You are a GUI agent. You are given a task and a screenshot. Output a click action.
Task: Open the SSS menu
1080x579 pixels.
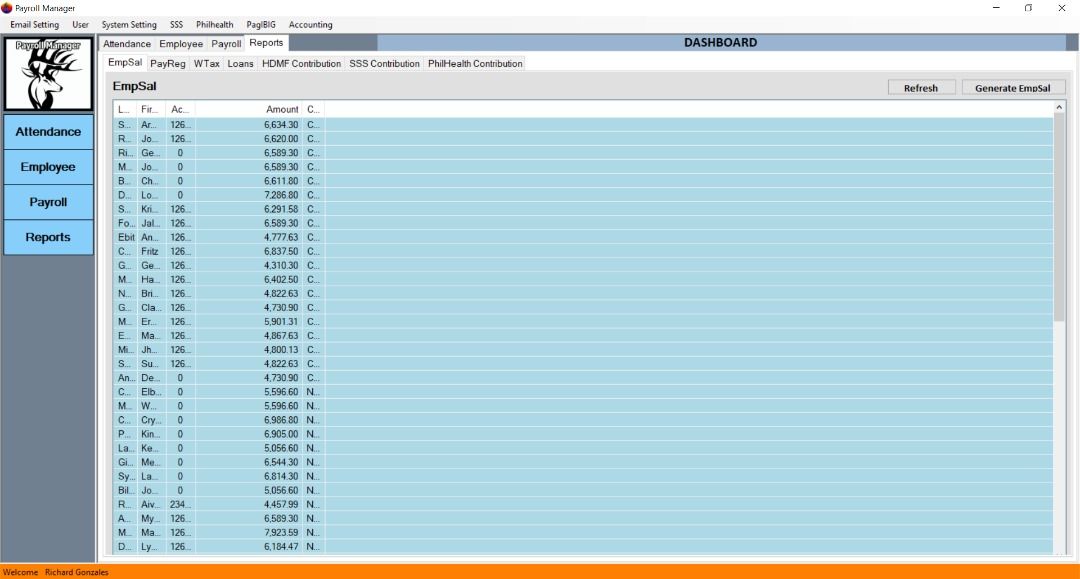[176, 24]
